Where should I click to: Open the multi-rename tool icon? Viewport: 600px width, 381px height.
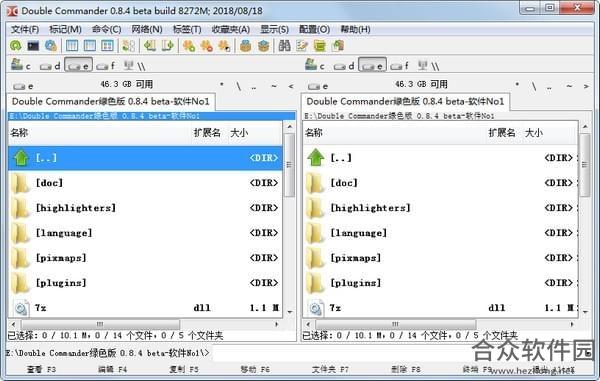pos(302,46)
